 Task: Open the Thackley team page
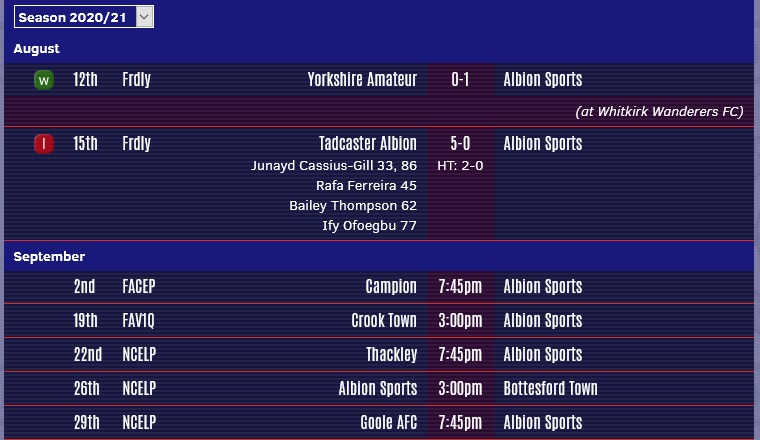coord(391,354)
